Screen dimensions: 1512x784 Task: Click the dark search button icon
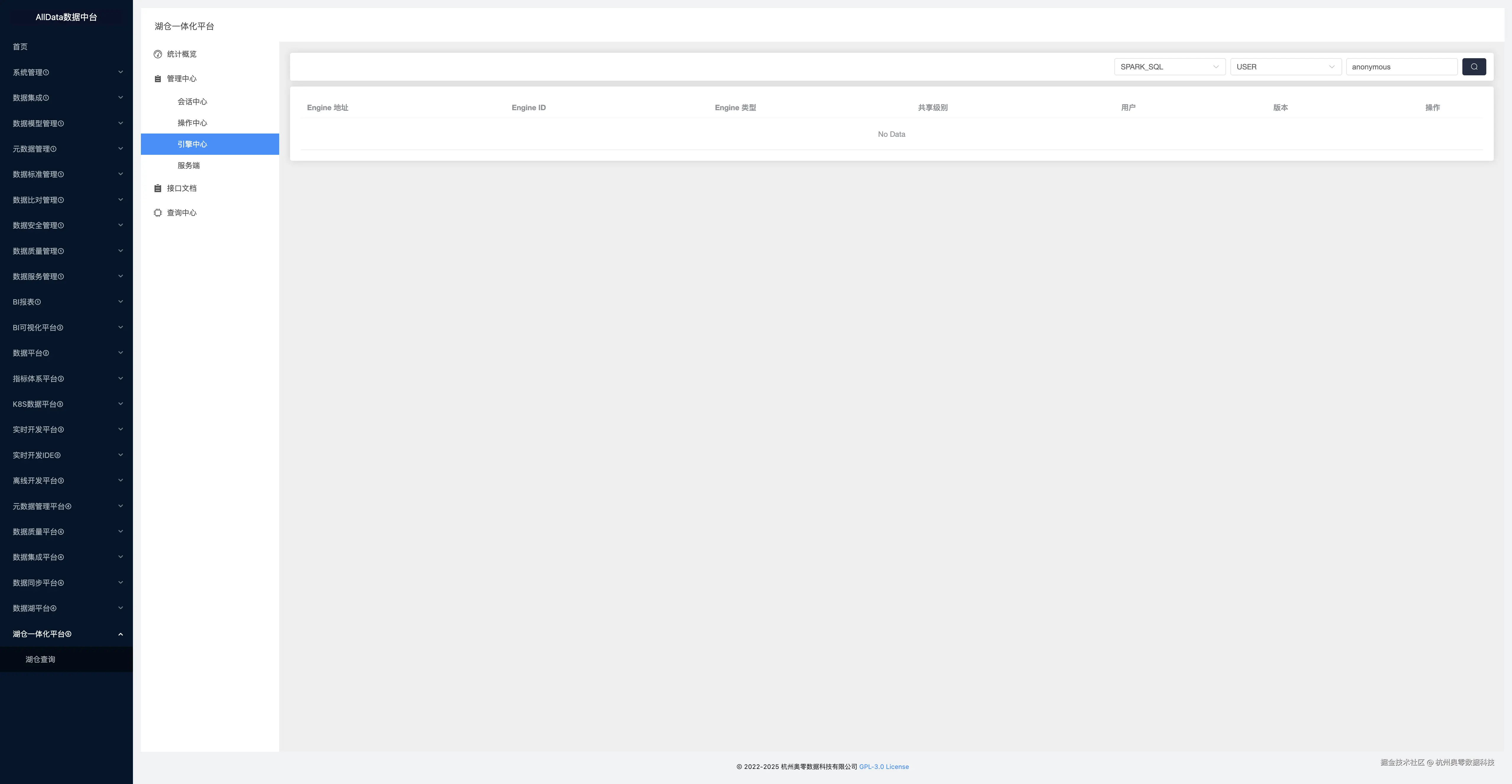[x=1474, y=67]
